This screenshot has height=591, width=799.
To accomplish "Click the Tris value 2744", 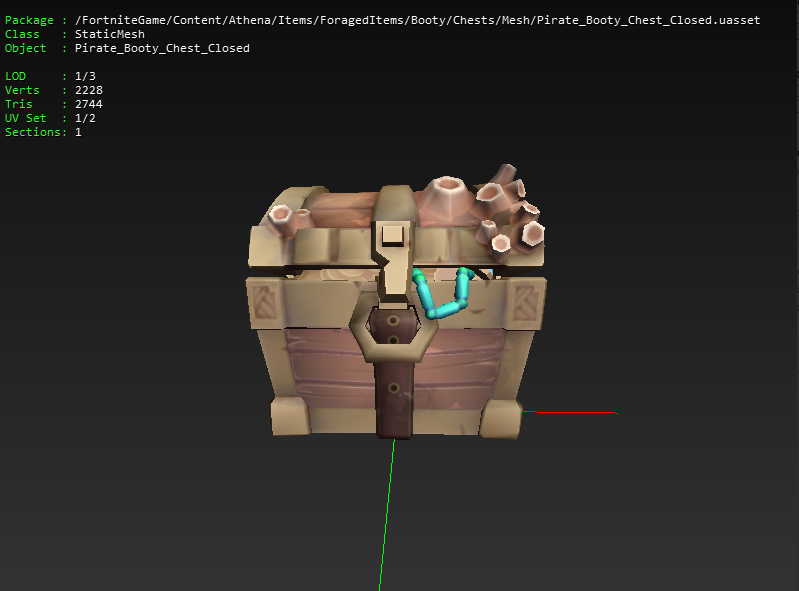I will point(89,104).
